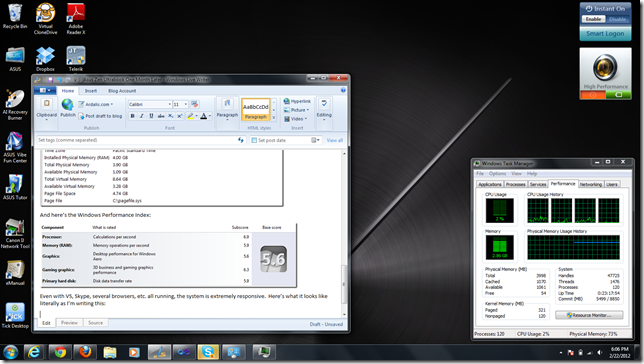Click the High Performance power gadget dial
Image resolution: width=644 pixels, height=364 pixels.
tap(605, 68)
